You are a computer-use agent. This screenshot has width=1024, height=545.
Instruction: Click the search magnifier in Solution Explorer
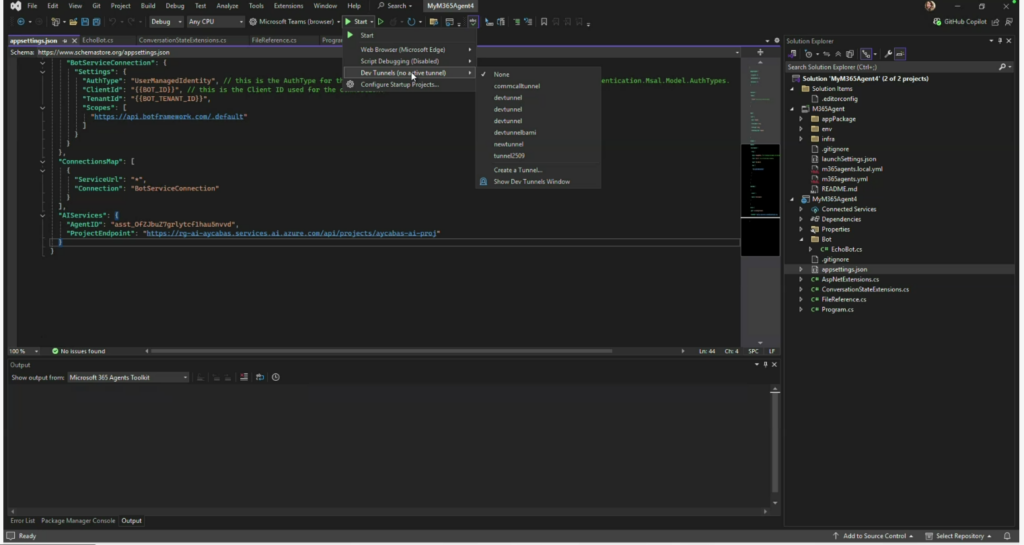point(1002,67)
